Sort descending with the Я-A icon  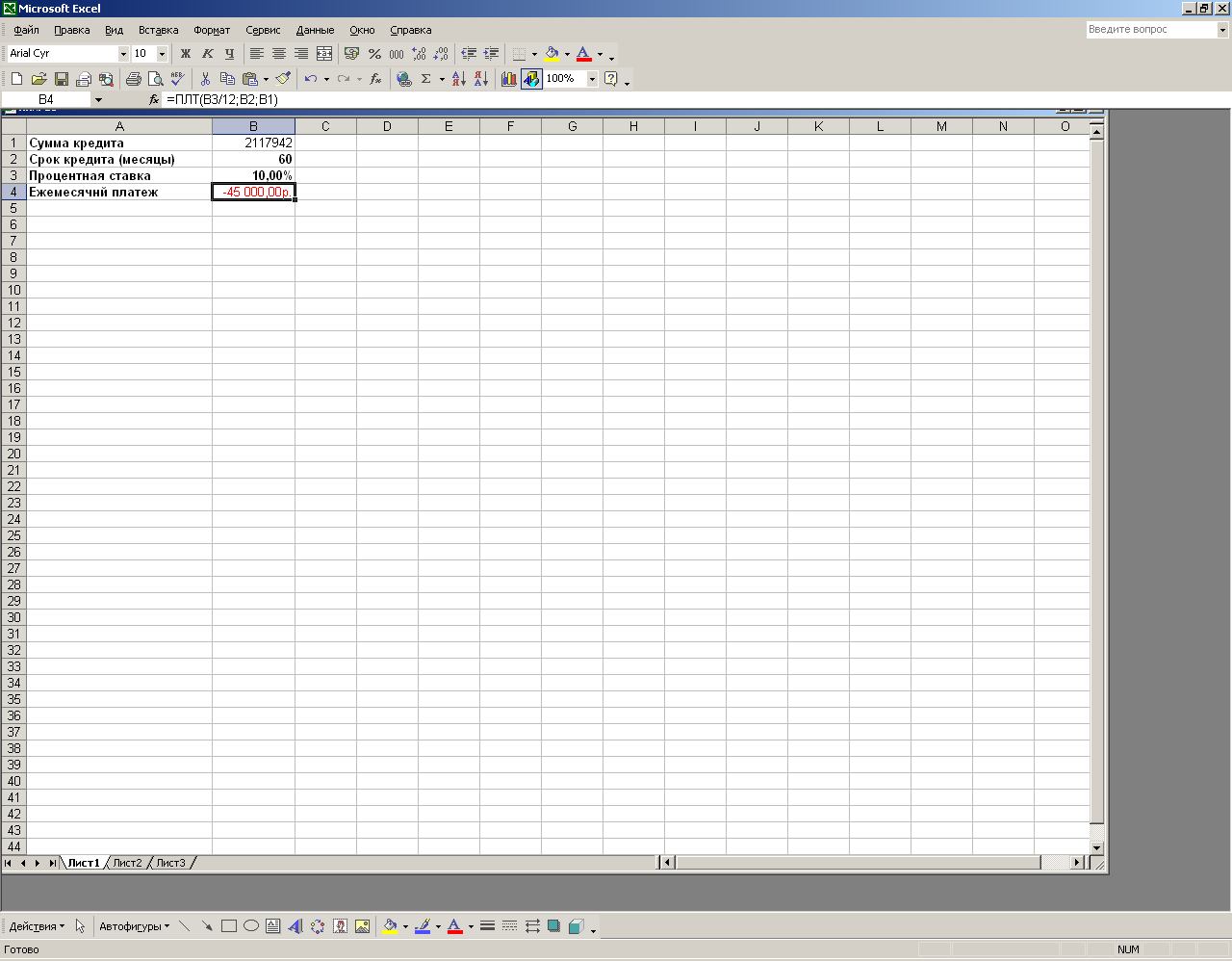[x=480, y=79]
